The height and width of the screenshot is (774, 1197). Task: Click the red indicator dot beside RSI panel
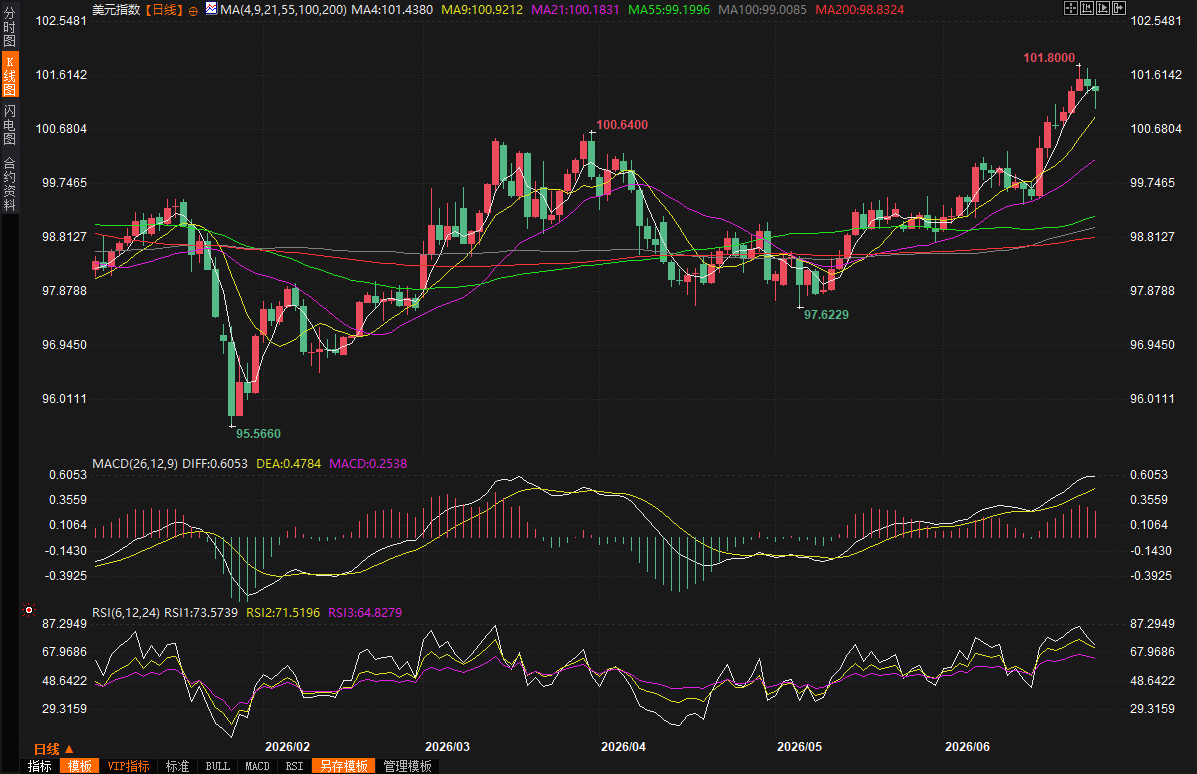(x=29, y=610)
